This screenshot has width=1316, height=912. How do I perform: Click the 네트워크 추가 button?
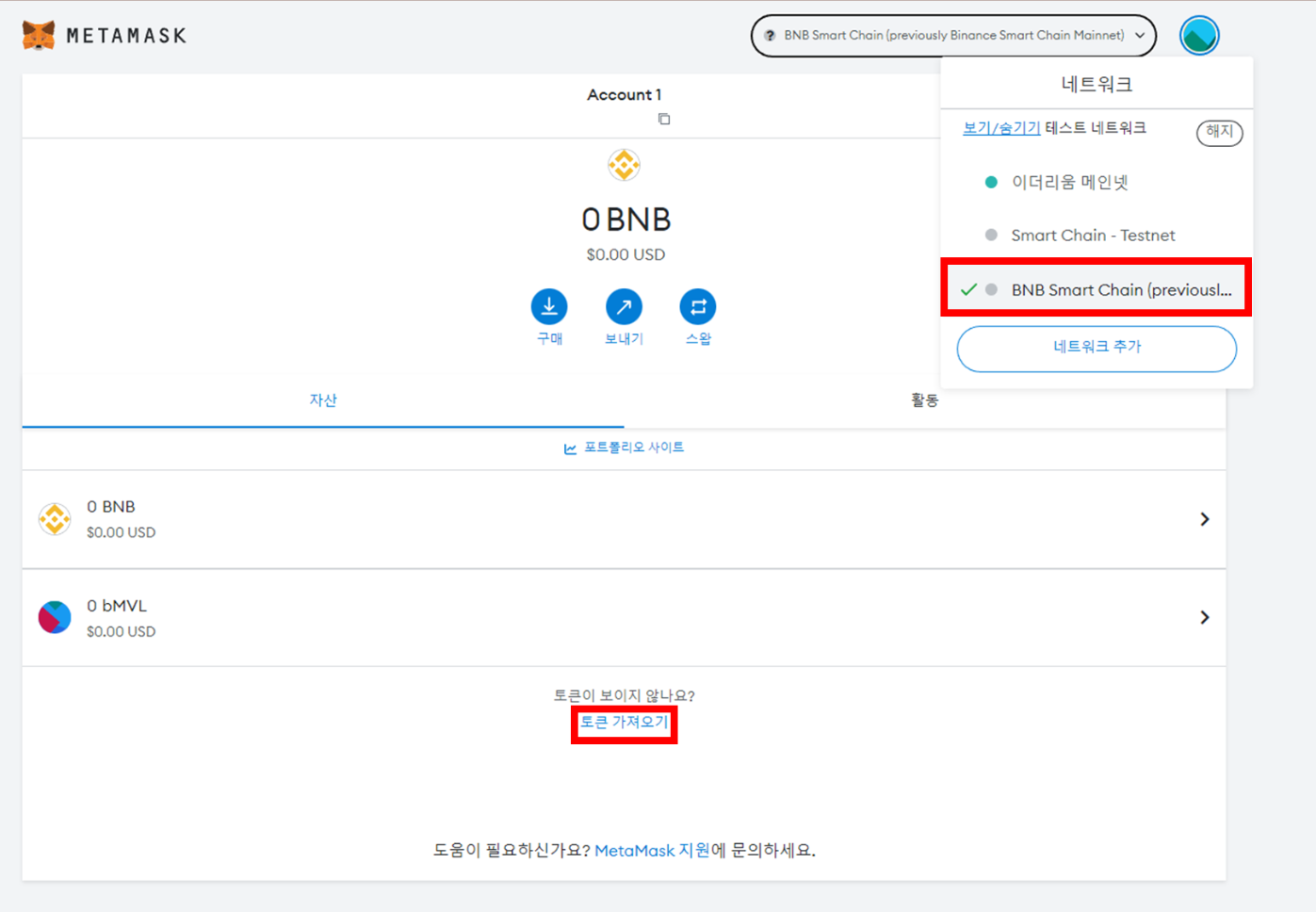pyautogui.click(x=1097, y=348)
